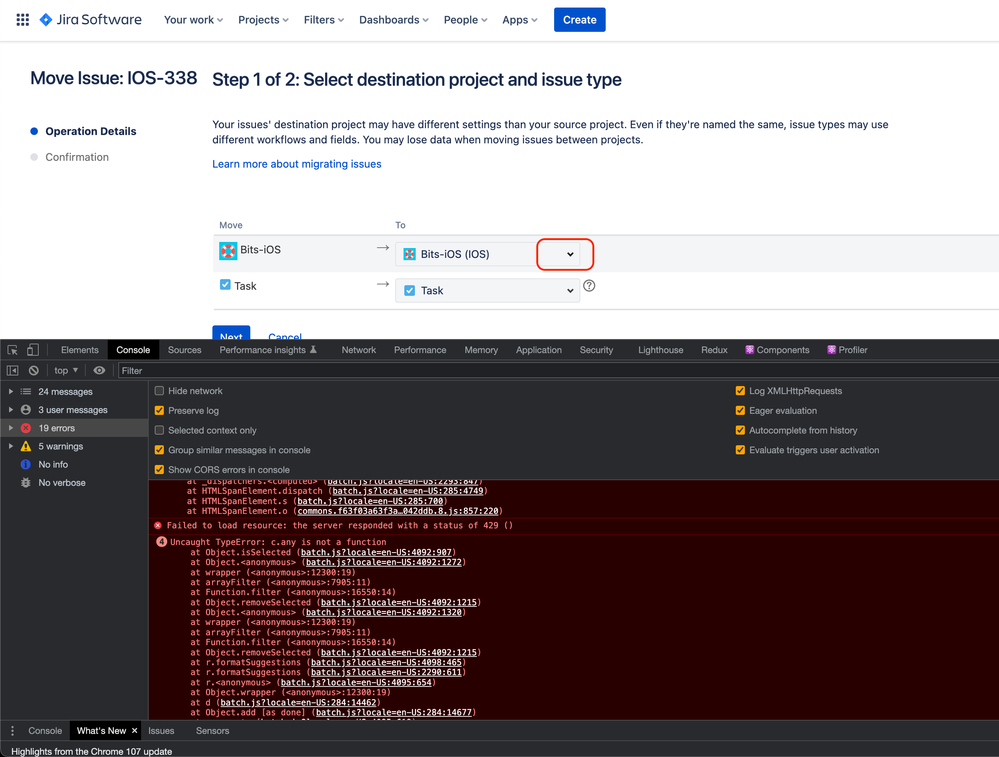This screenshot has height=757, width=999.
Task: Activate the DevTools inspect element picker icon
Action: coord(12,350)
